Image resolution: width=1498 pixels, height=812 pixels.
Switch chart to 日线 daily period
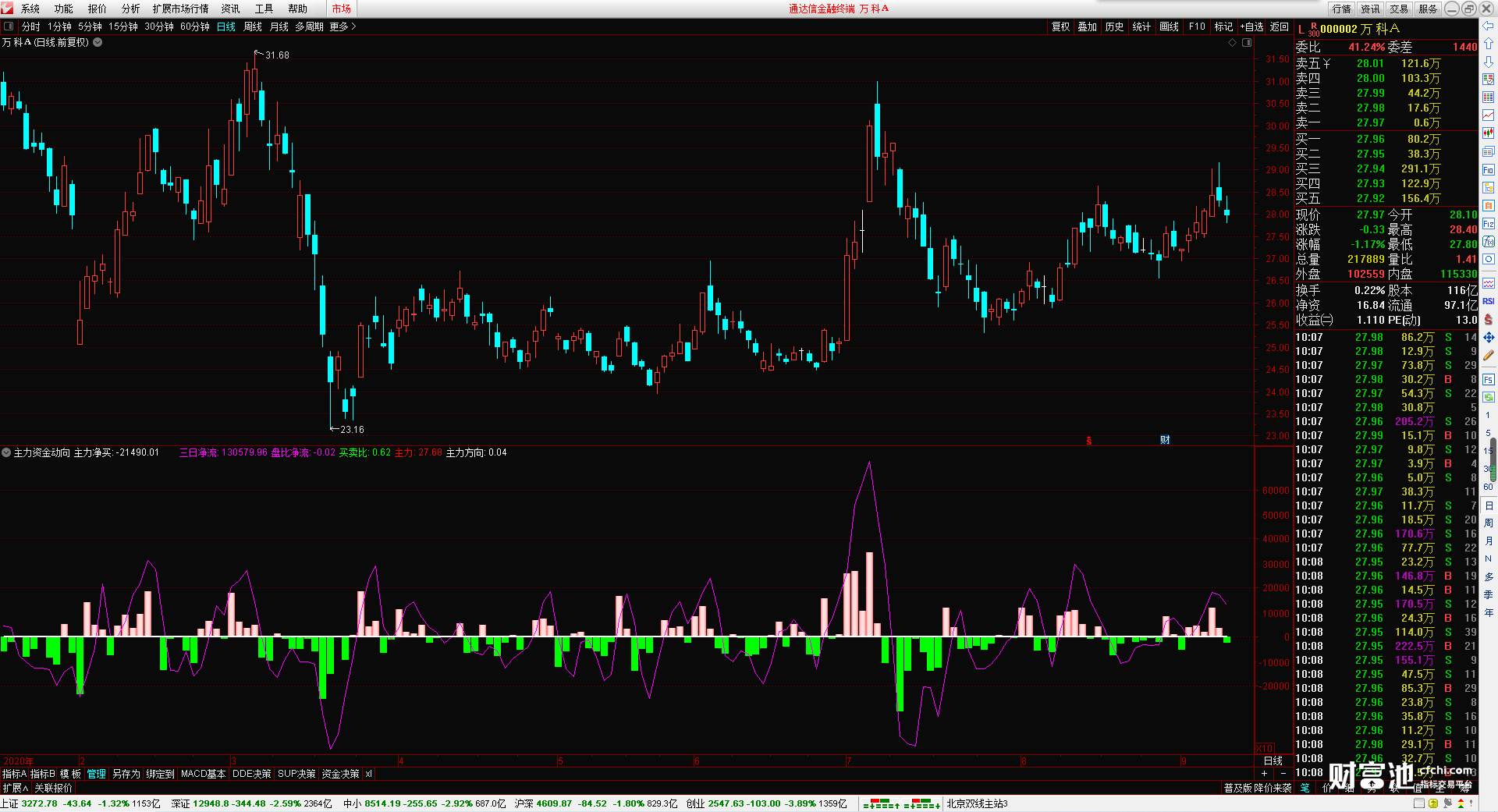point(226,27)
